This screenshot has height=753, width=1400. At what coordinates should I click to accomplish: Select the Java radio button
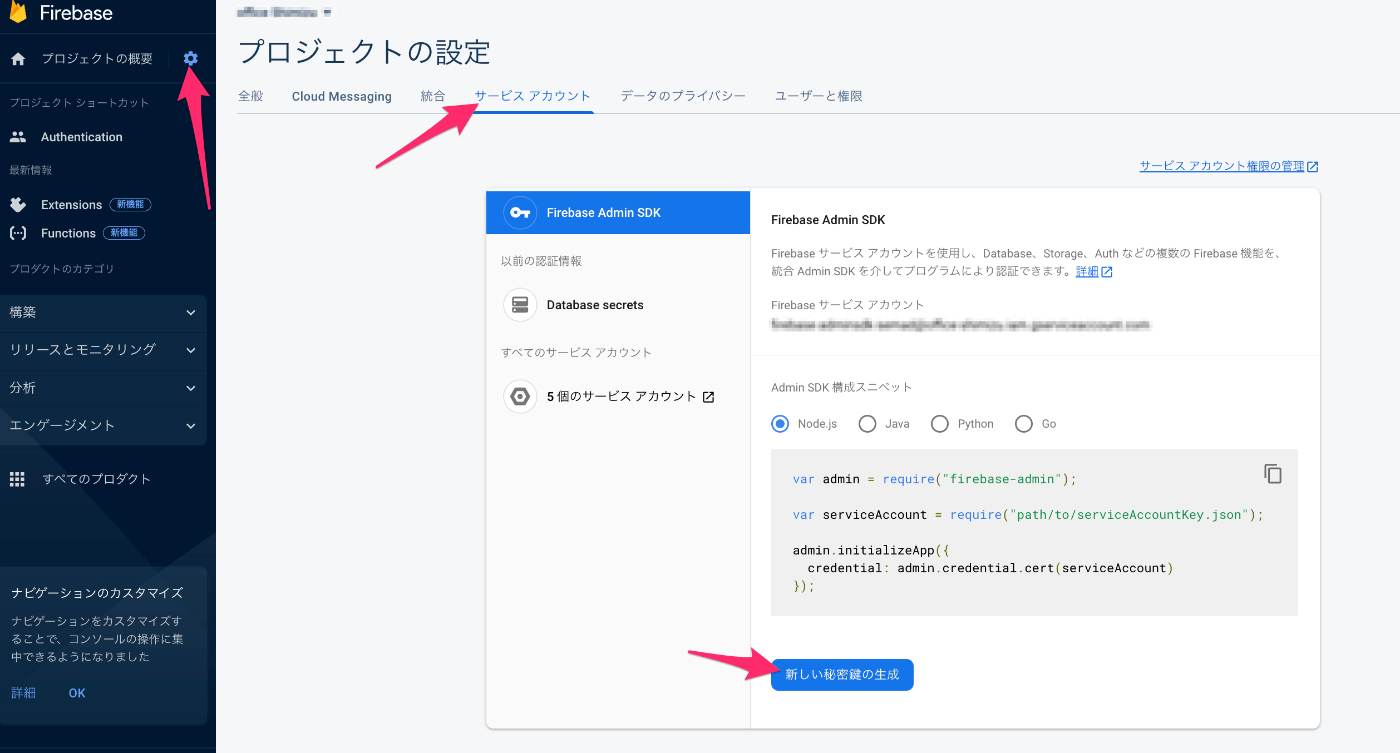867,424
